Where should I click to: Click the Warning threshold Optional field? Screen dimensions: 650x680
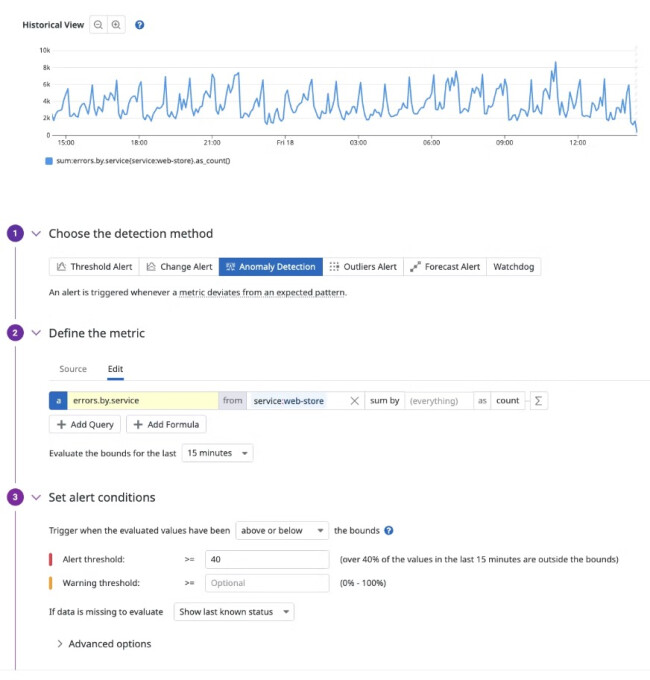(x=267, y=583)
